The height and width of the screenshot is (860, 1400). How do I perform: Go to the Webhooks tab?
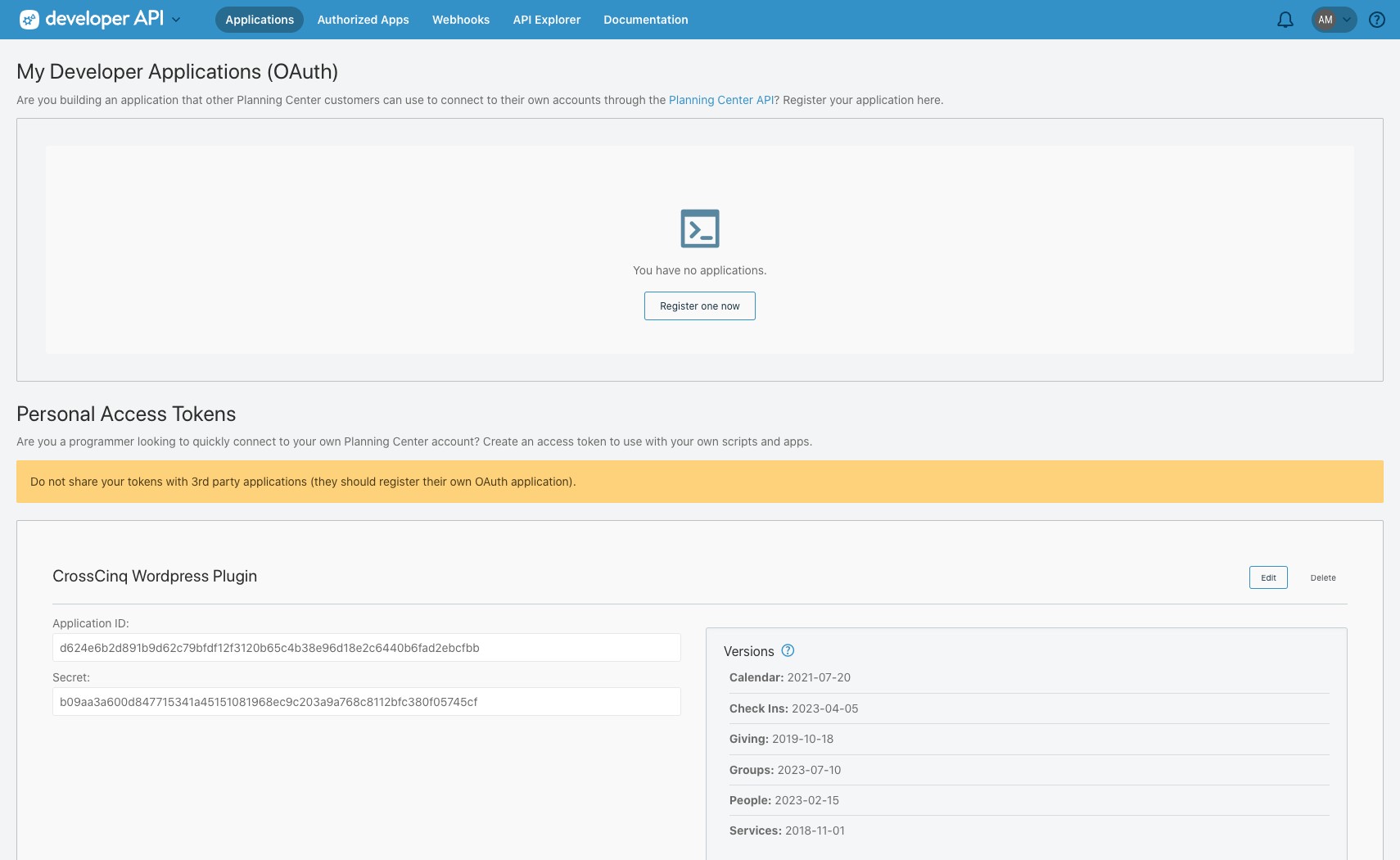coord(461,20)
